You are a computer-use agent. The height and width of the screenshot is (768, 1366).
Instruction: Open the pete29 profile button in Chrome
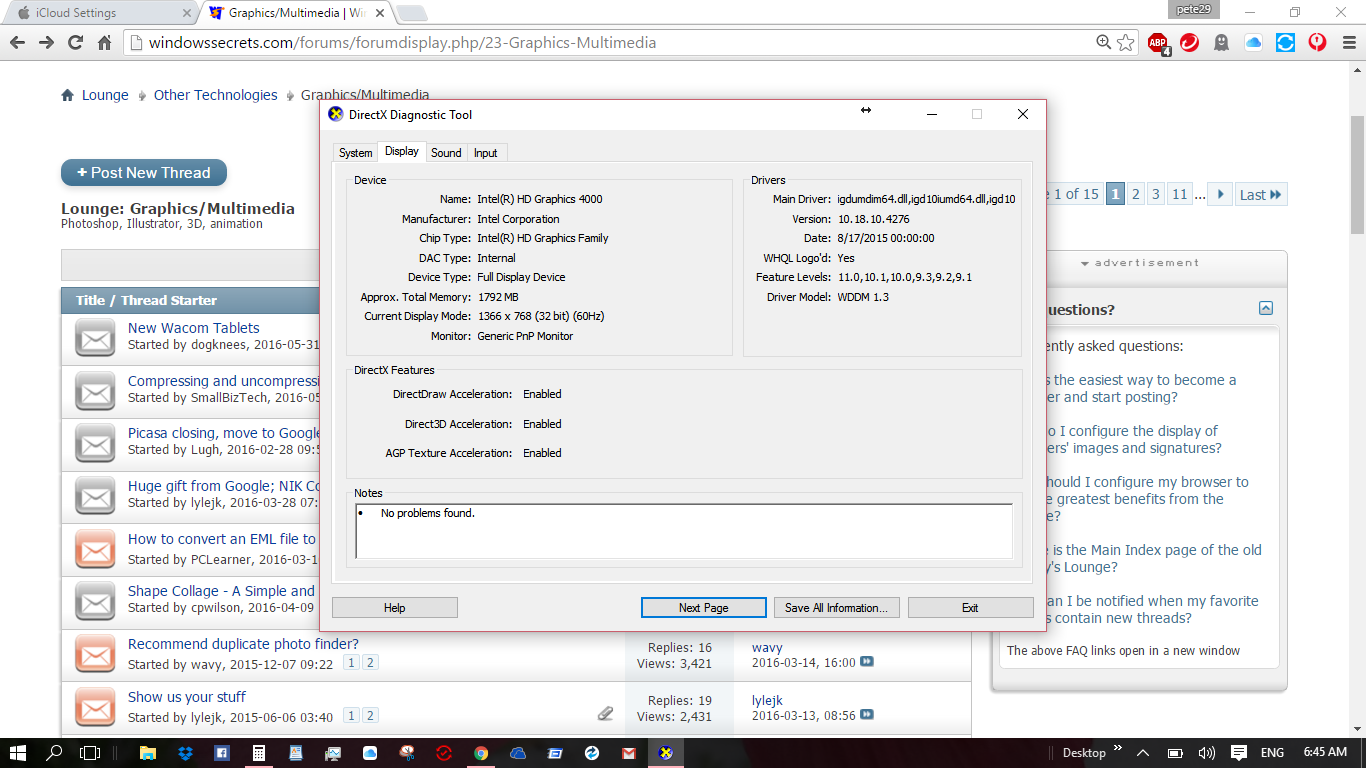click(x=1194, y=9)
